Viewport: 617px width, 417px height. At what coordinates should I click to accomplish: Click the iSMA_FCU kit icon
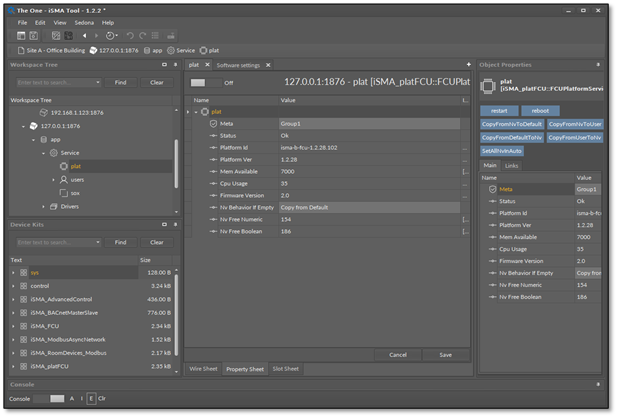(x=23, y=326)
